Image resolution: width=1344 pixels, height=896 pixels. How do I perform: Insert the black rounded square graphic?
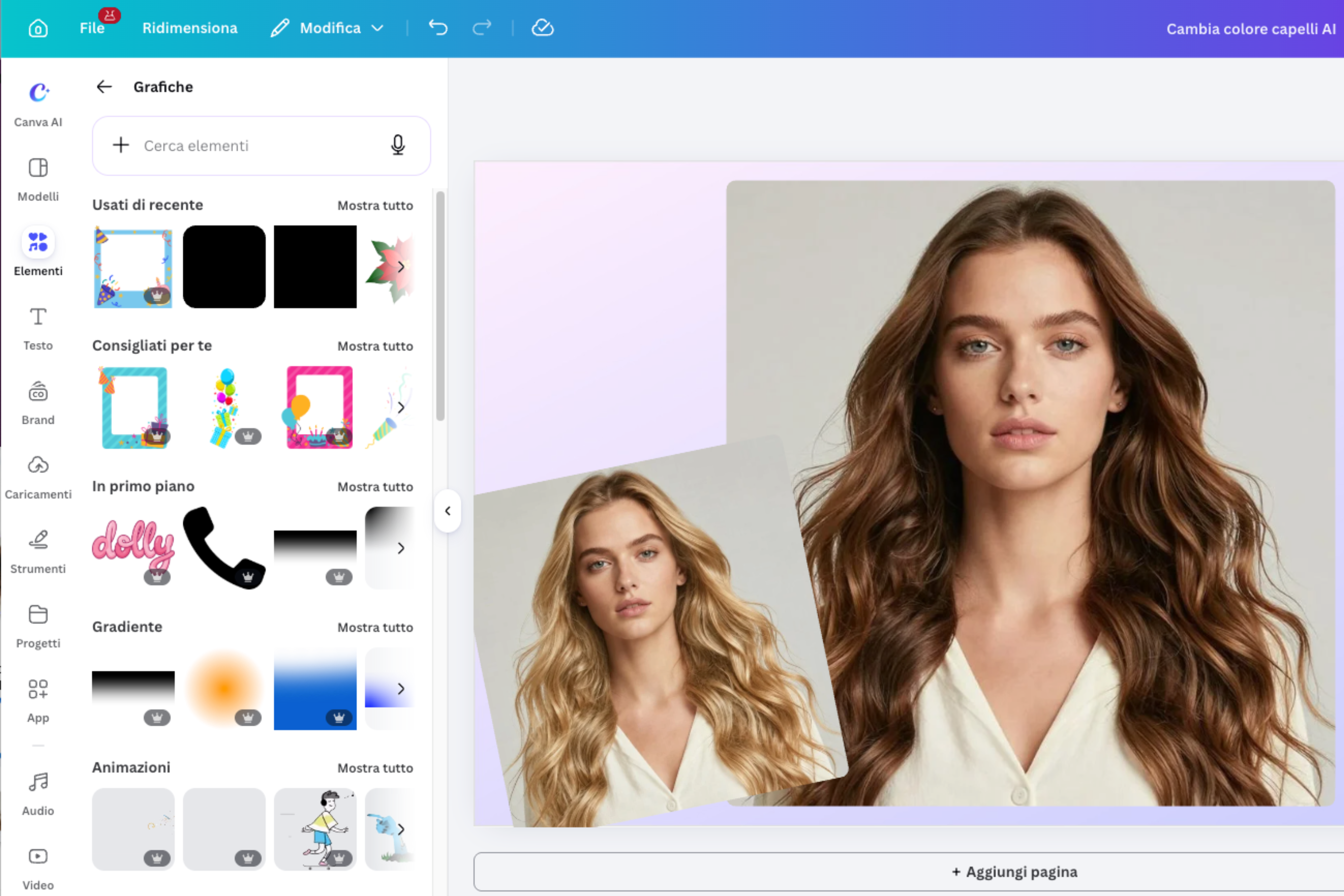(x=224, y=267)
